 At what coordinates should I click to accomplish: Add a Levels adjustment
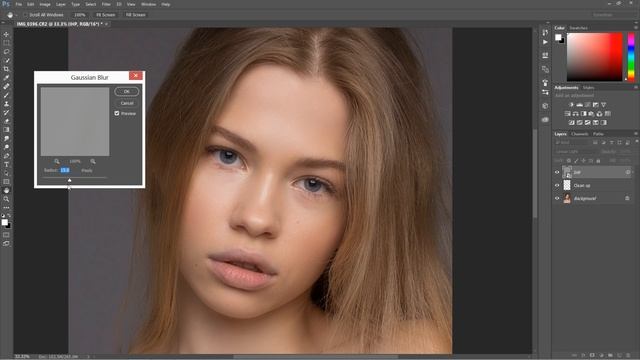tap(579, 105)
